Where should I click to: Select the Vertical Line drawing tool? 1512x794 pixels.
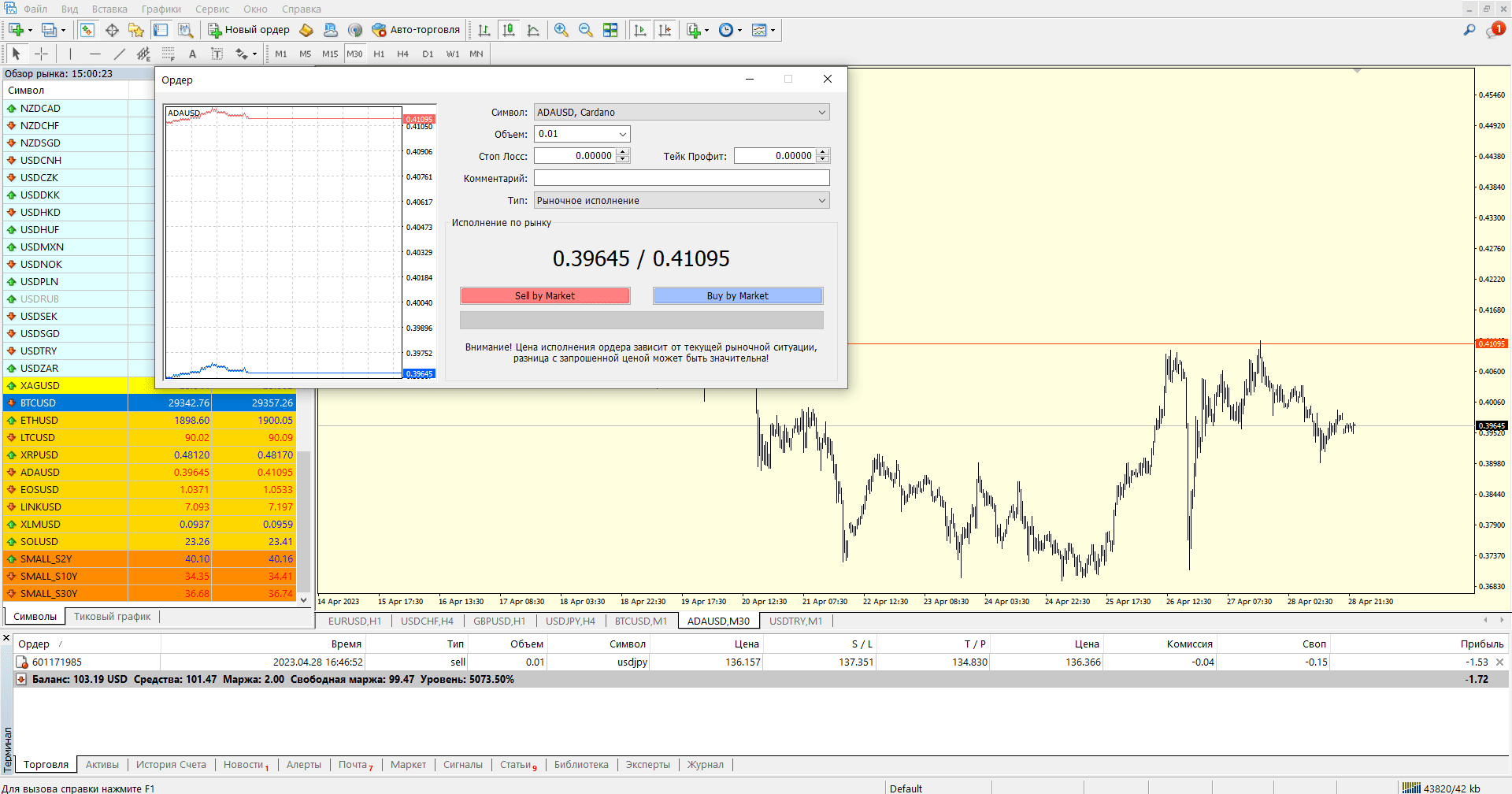click(70, 54)
